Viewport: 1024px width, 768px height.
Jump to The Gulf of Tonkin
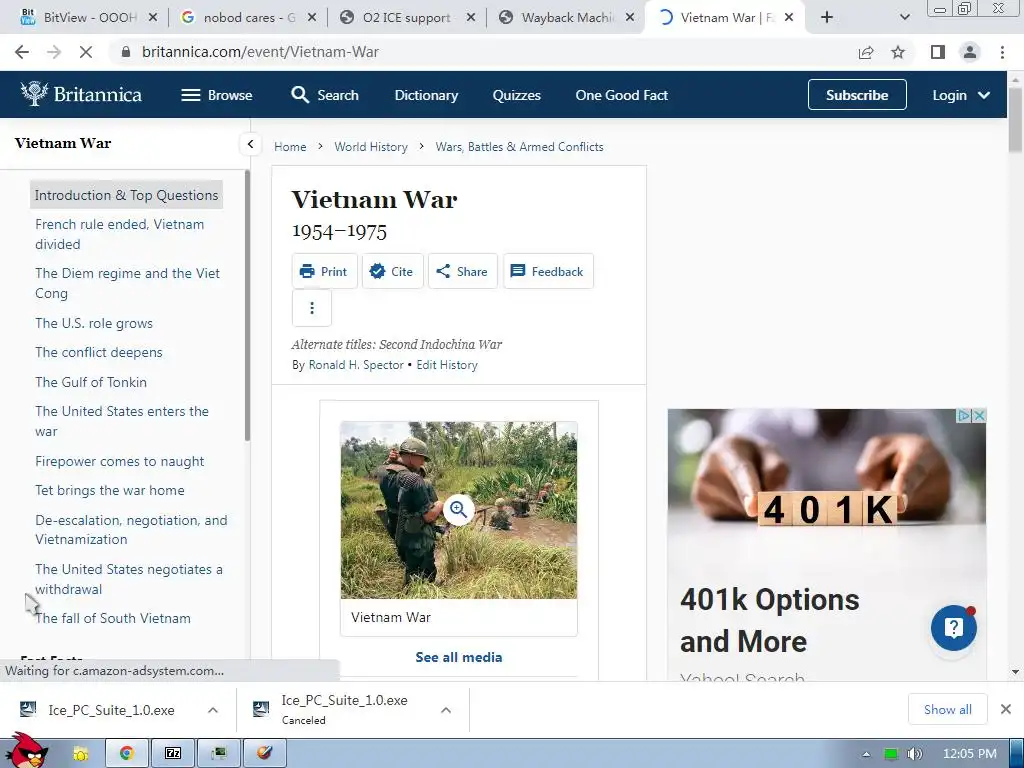91,382
